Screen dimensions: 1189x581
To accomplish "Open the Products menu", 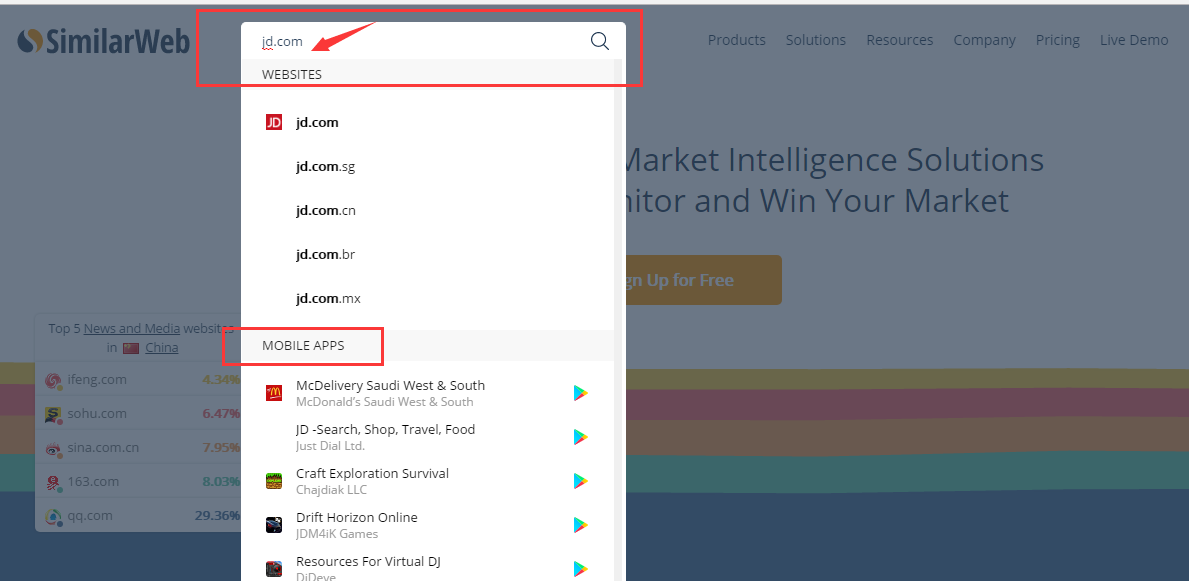I will (736, 40).
